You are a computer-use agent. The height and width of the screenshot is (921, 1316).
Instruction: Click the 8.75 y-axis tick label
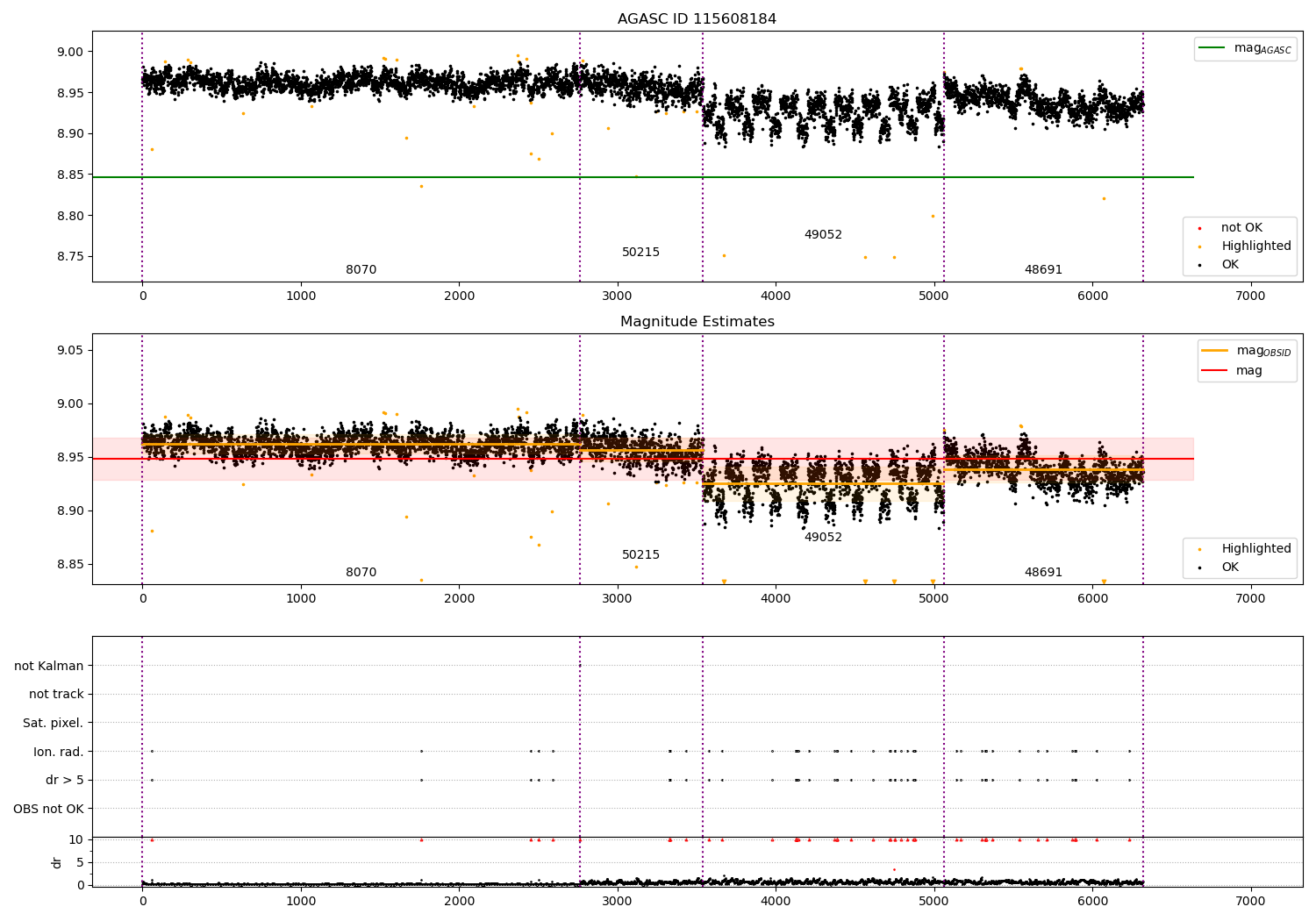pyautogui.click(x=70, y=257)
